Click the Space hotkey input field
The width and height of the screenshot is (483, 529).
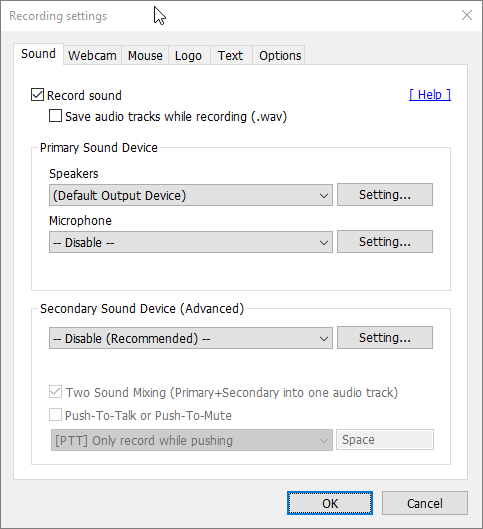(x=385, y=440)
